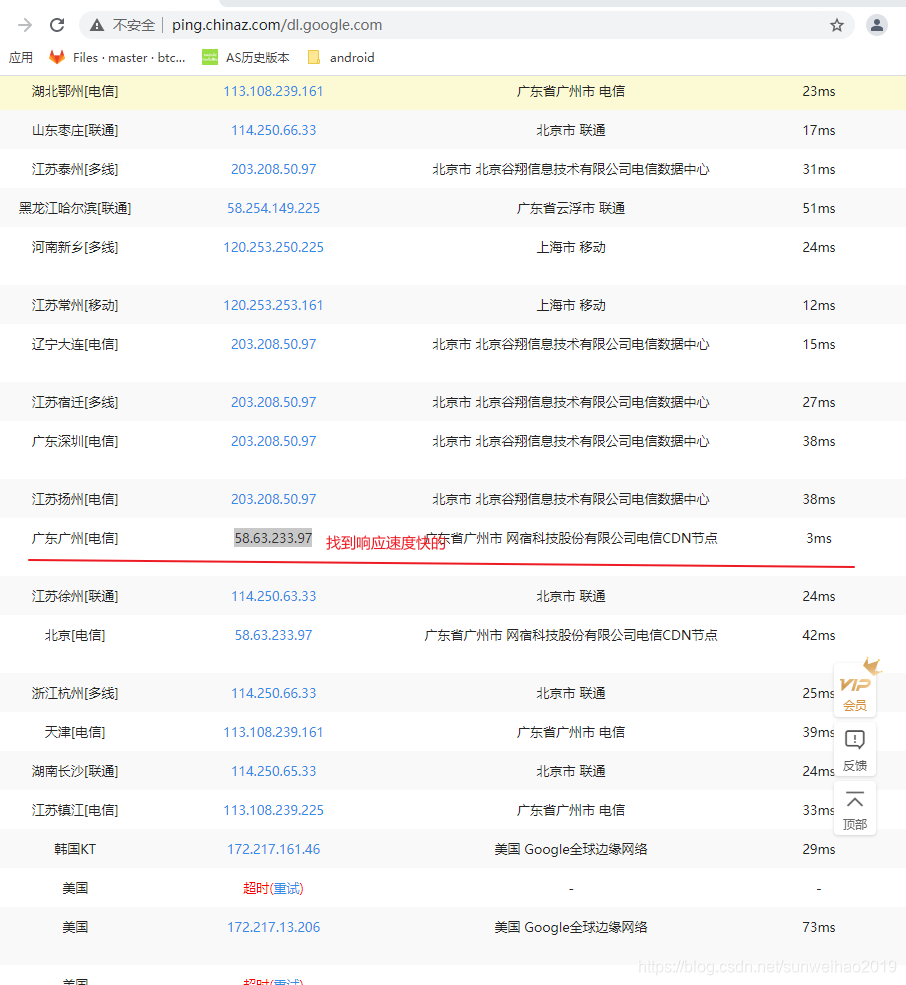Click 广东省云浮市 联通 location cell
This screenshot has height=985, width=906.
point(570,209)
